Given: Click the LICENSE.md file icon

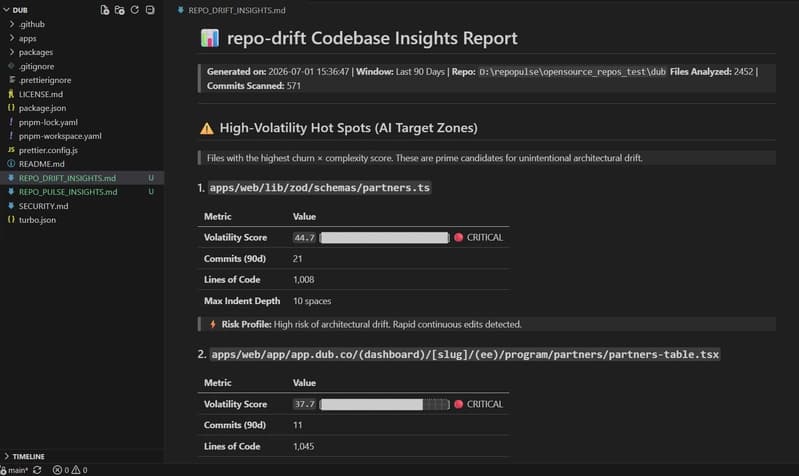Looking at the screenshot, I should coord(11,94).
